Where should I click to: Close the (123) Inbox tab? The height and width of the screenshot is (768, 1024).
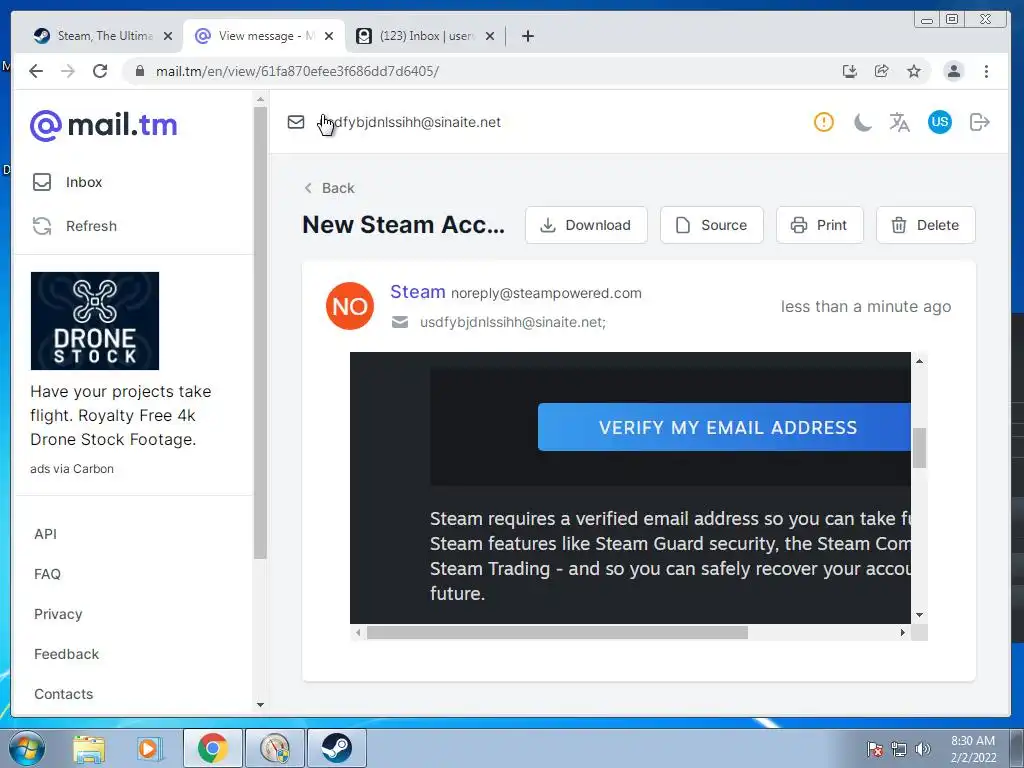tap(490, 36)
